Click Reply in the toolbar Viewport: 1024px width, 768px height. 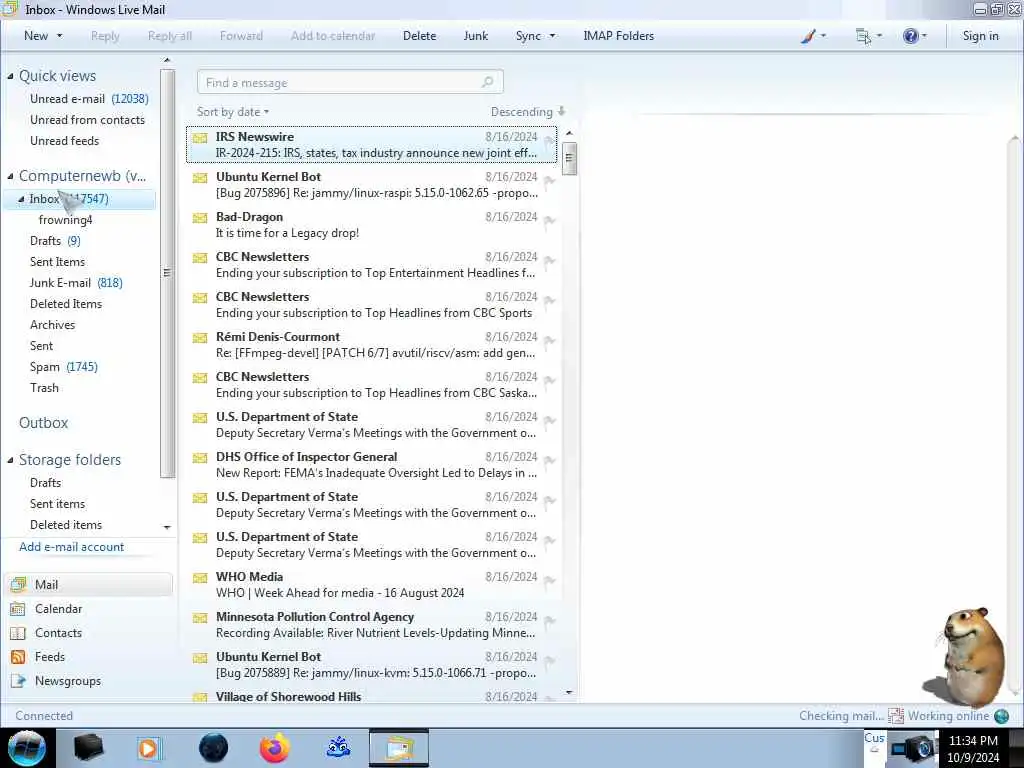point(105,36)
